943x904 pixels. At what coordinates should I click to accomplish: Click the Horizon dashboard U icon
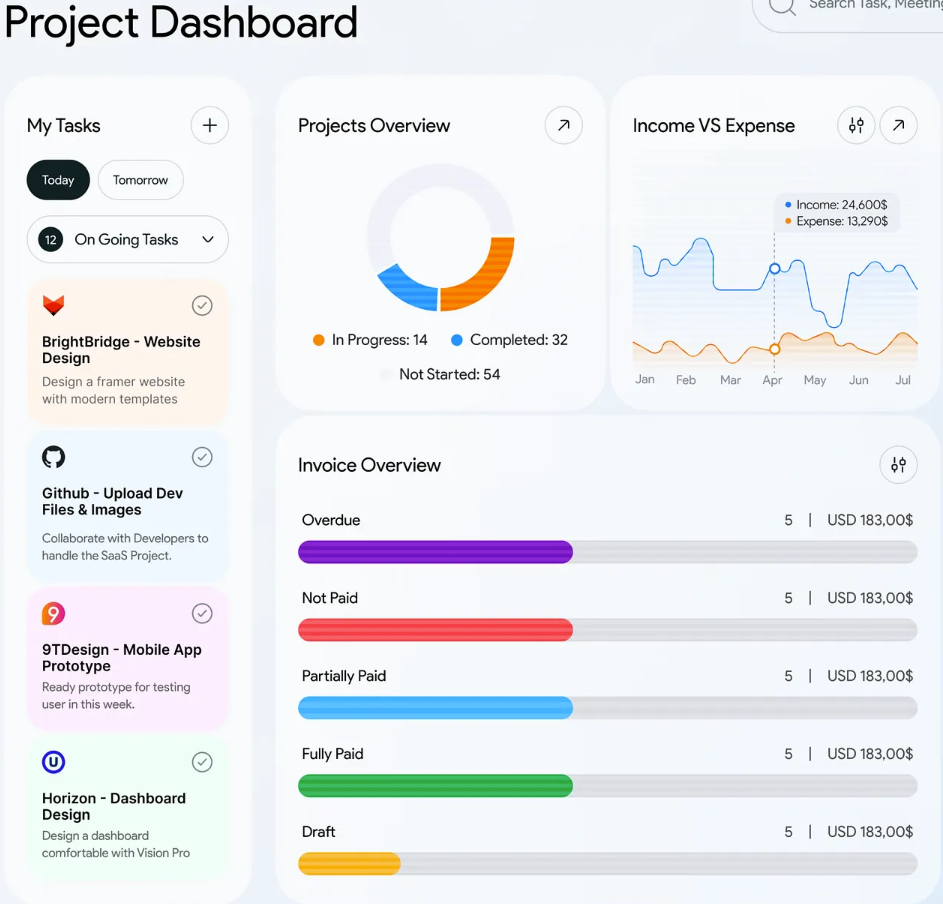tap(53, 762)
